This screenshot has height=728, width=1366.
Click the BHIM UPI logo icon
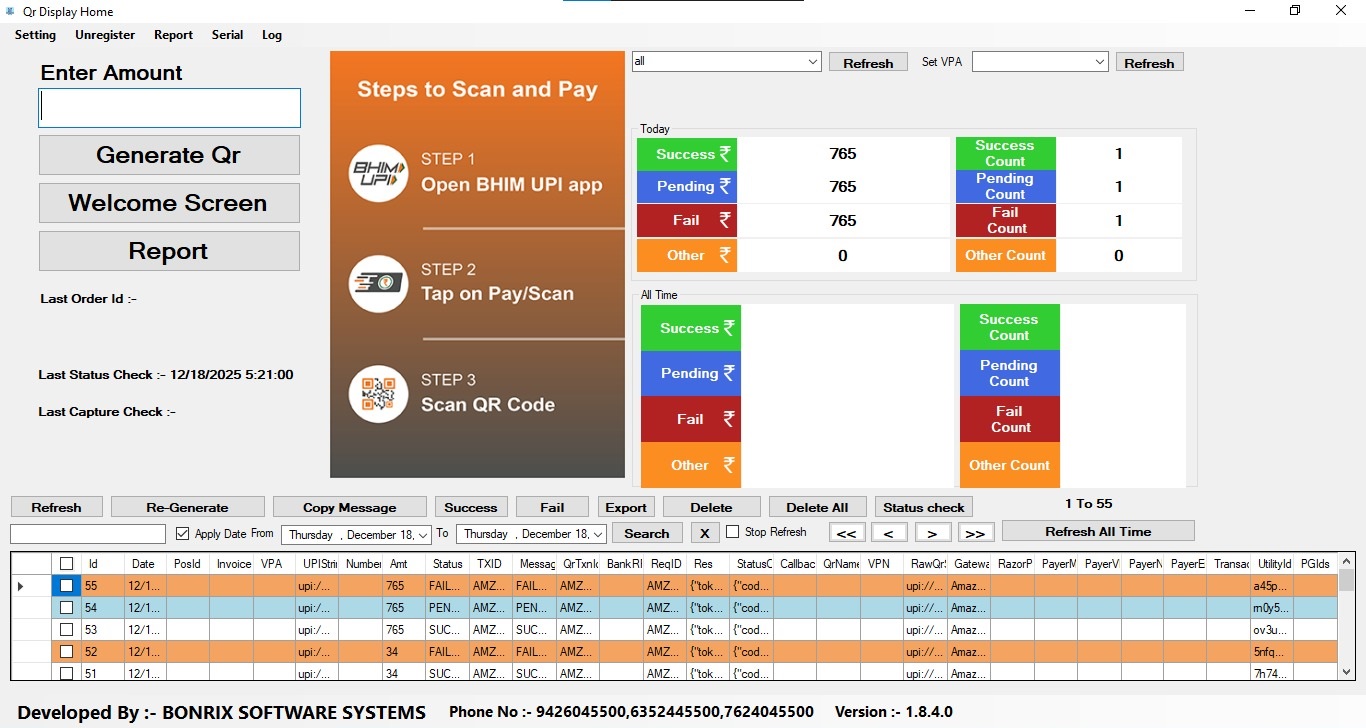[x=378, y=174]
